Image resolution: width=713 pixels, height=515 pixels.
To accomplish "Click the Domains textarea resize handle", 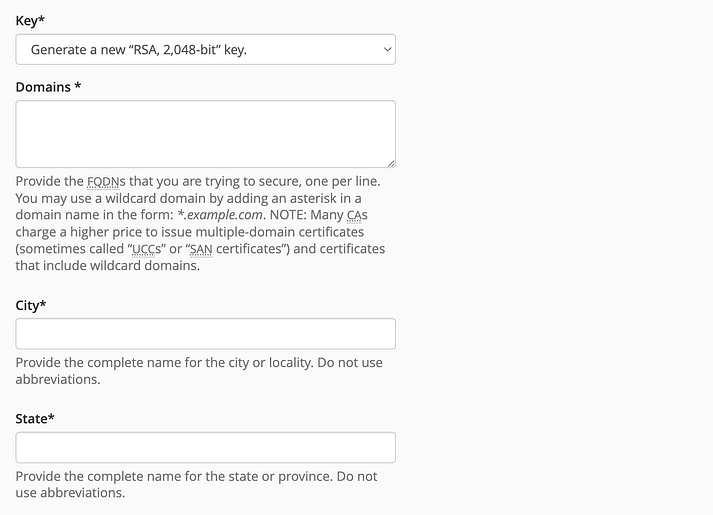I will point(390,162).
